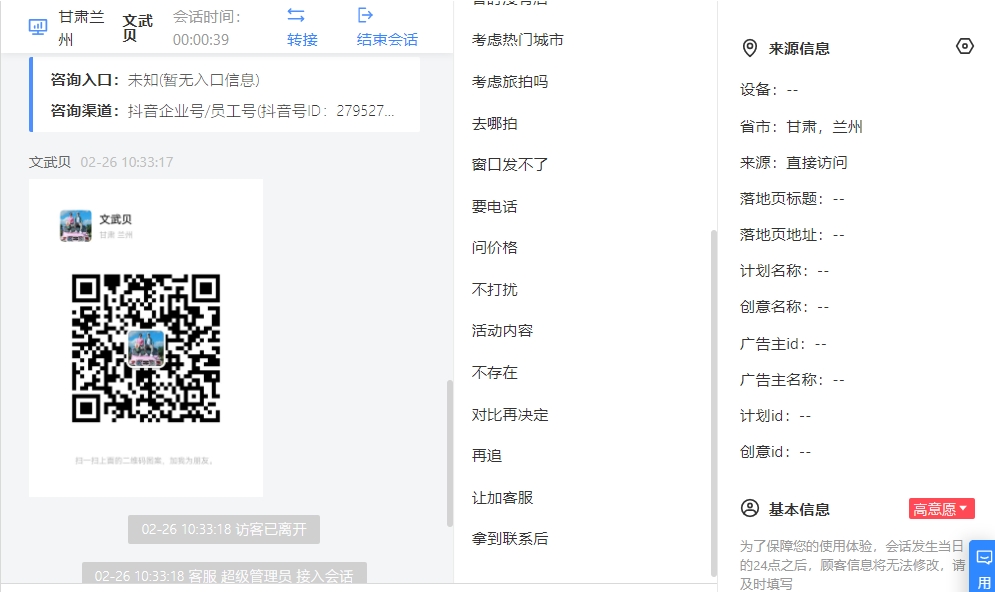
Task: Select quick reply 对比再决定
Action: (510, 415)
